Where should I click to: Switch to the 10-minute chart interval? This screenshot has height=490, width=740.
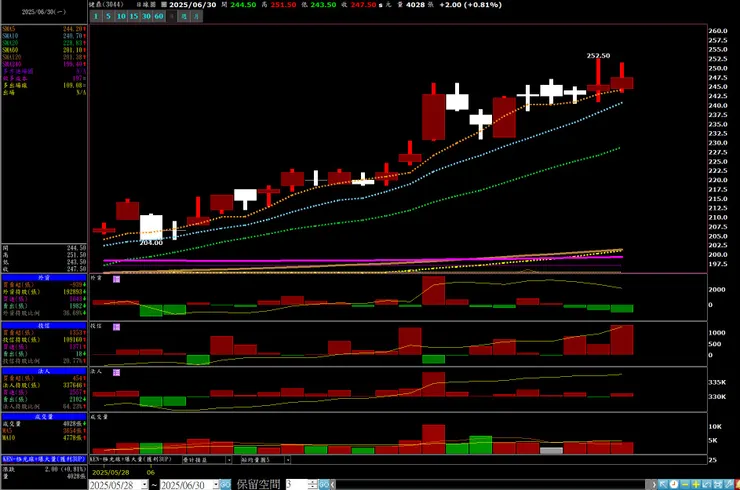click(121, 17)
